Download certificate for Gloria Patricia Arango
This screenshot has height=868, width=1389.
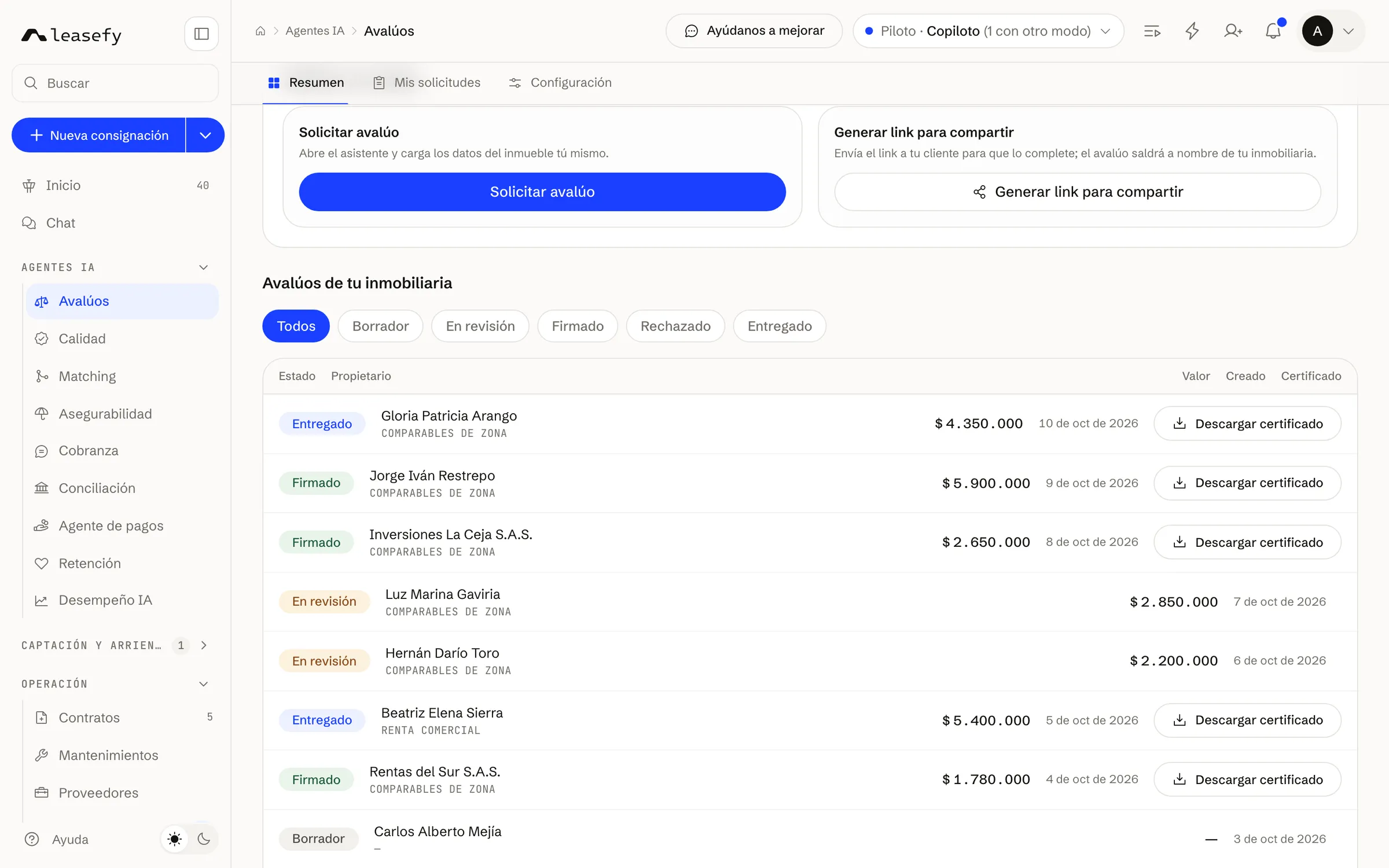coord(1247,424)
